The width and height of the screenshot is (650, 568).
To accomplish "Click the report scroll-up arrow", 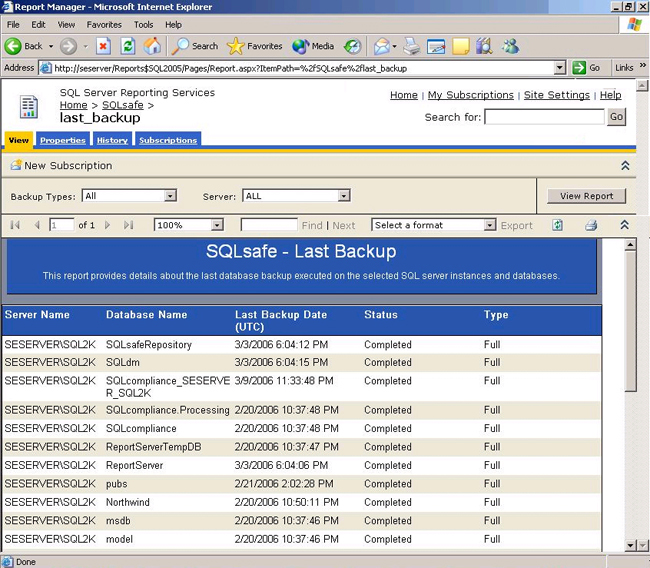I will [x=630, y=245].
